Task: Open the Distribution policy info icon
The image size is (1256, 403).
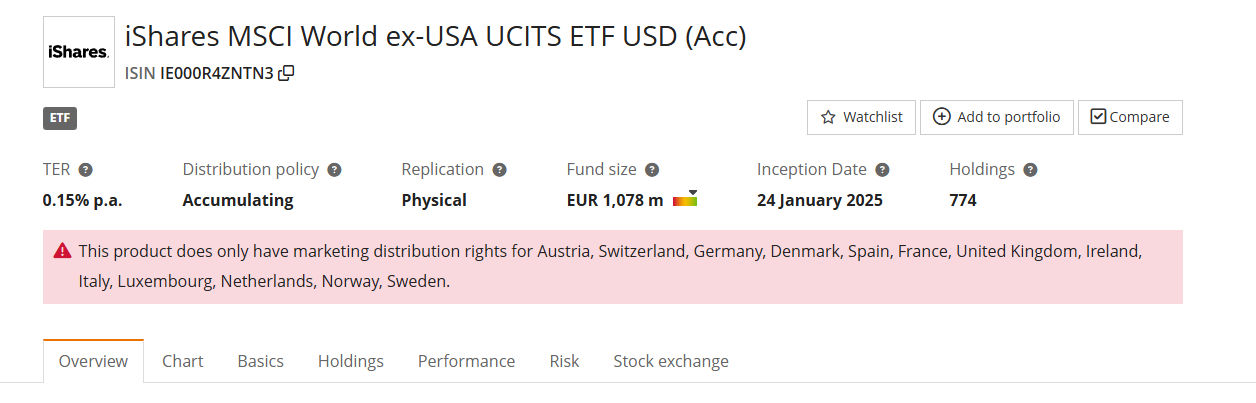Action: pos(334,170)
